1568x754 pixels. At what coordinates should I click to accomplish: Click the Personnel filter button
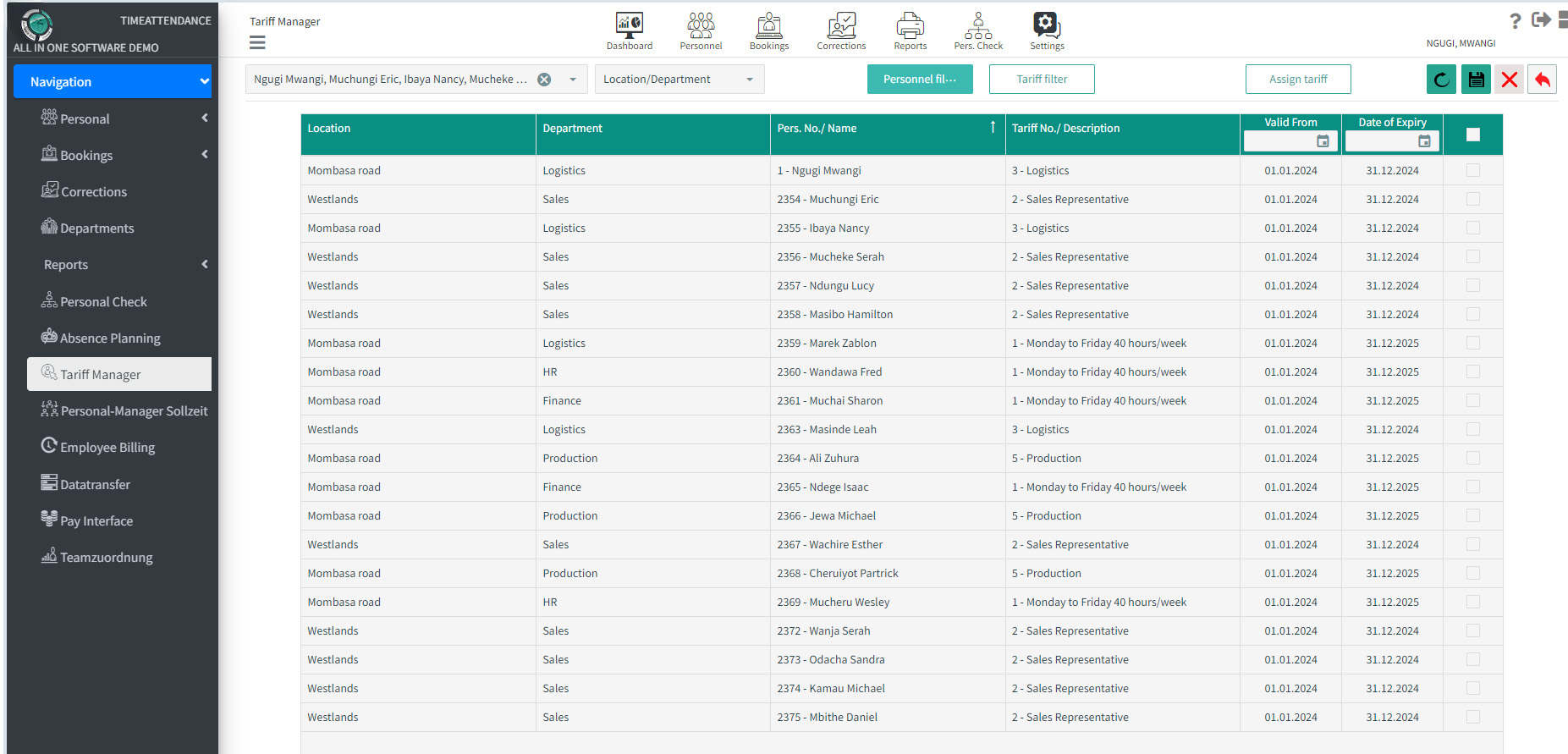[920, 80]
